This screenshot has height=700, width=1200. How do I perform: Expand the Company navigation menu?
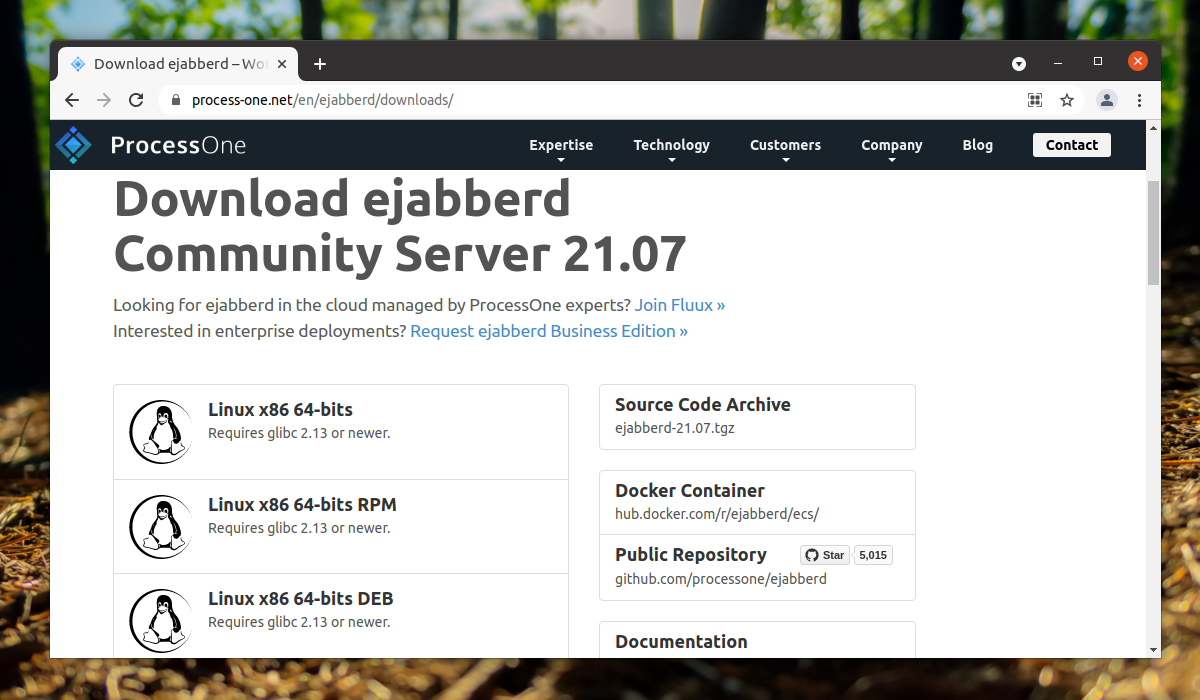tap(891, 146)
